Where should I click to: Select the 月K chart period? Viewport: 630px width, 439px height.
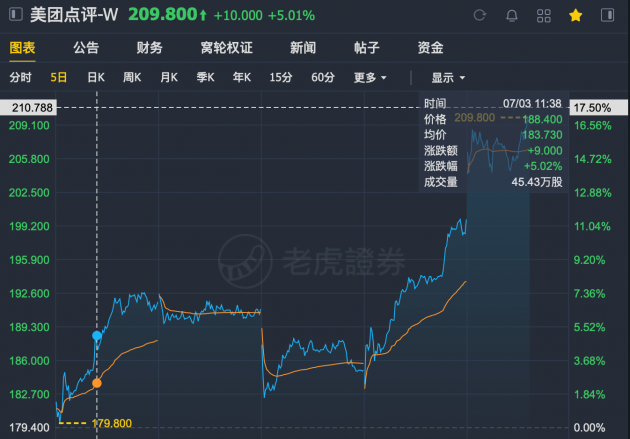(x=169, y=77)
